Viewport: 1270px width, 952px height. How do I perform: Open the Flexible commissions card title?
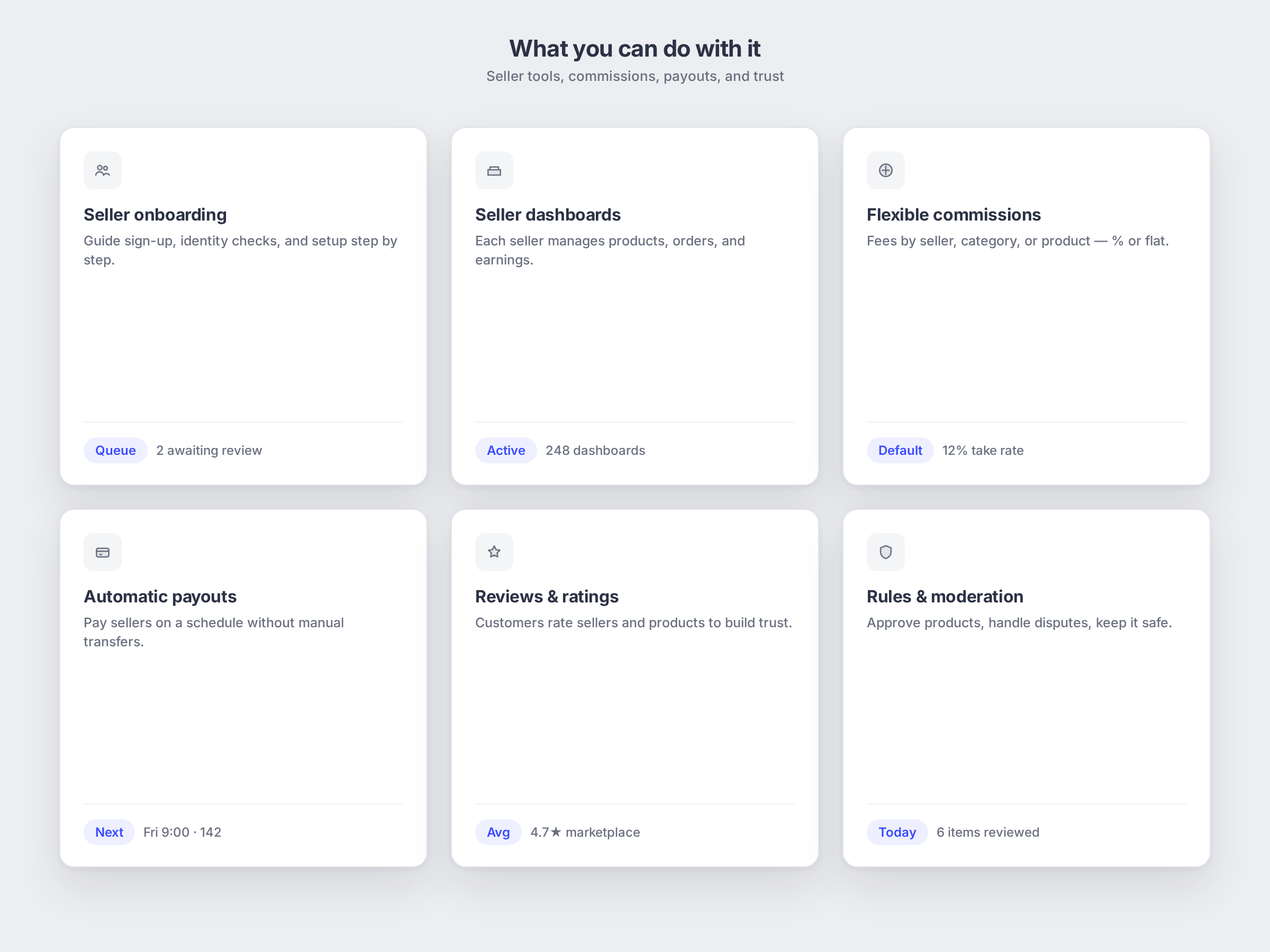(x=954, y=215)
